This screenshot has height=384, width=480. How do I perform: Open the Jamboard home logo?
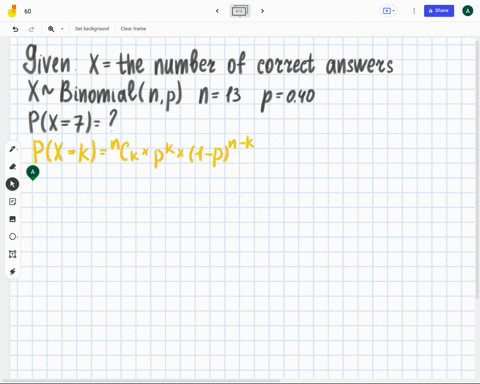[x=12, y=11]
